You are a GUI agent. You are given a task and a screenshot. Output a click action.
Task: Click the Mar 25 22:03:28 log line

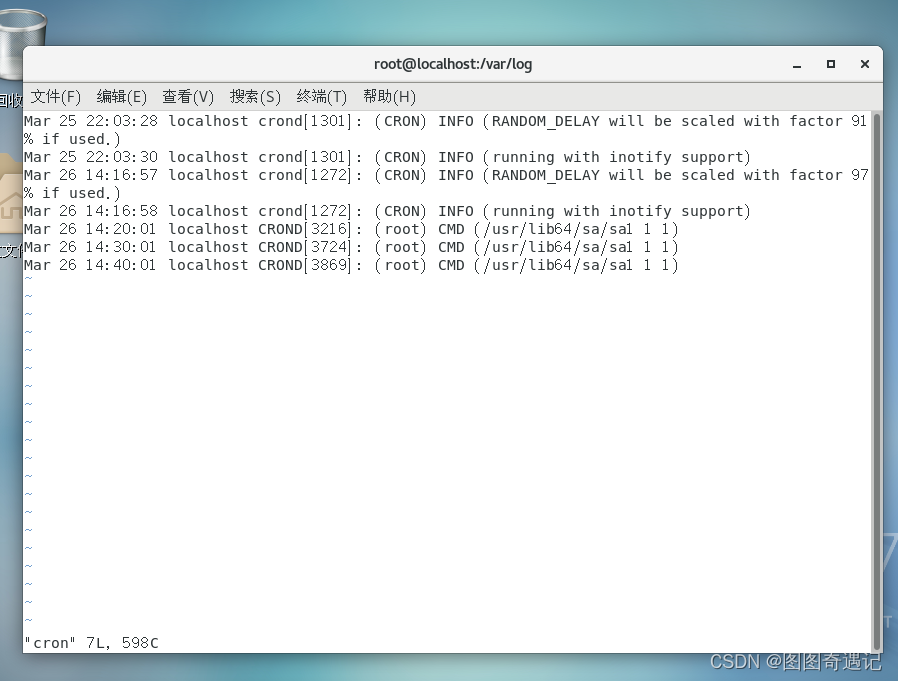point(446,130)
